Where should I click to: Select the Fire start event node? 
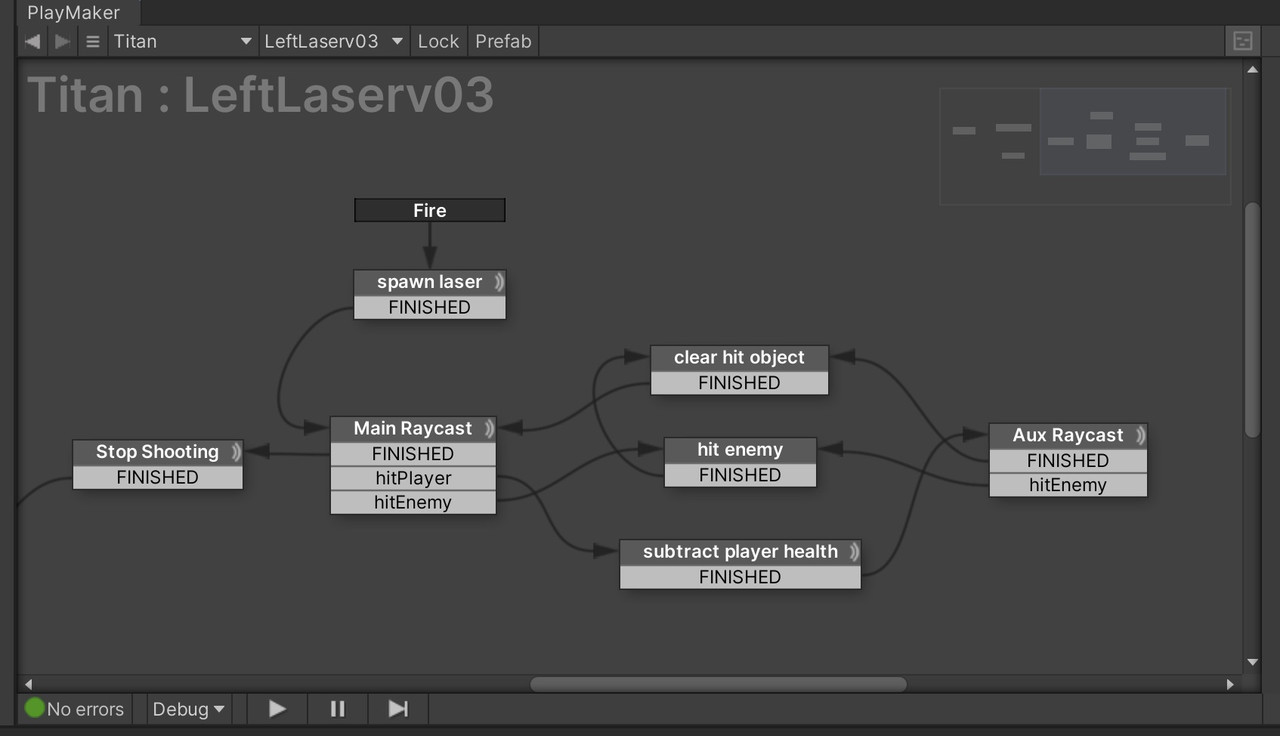point(430,210)
